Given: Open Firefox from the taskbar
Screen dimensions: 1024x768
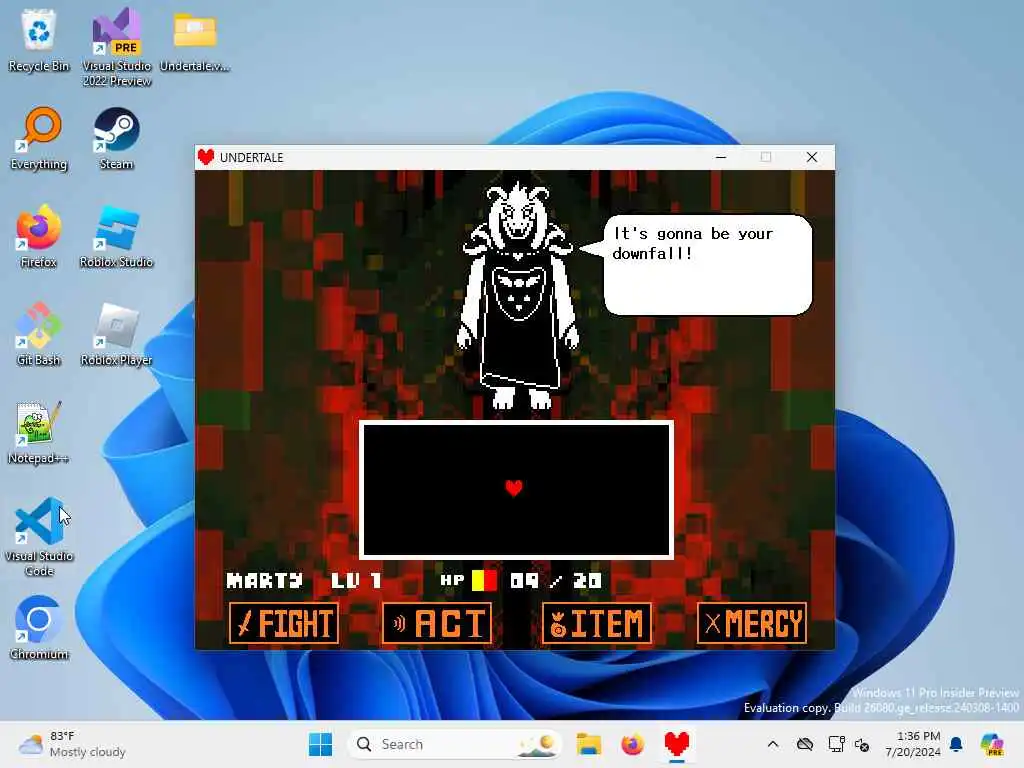Looking at the screenshot, I should (x=632, y=744).
